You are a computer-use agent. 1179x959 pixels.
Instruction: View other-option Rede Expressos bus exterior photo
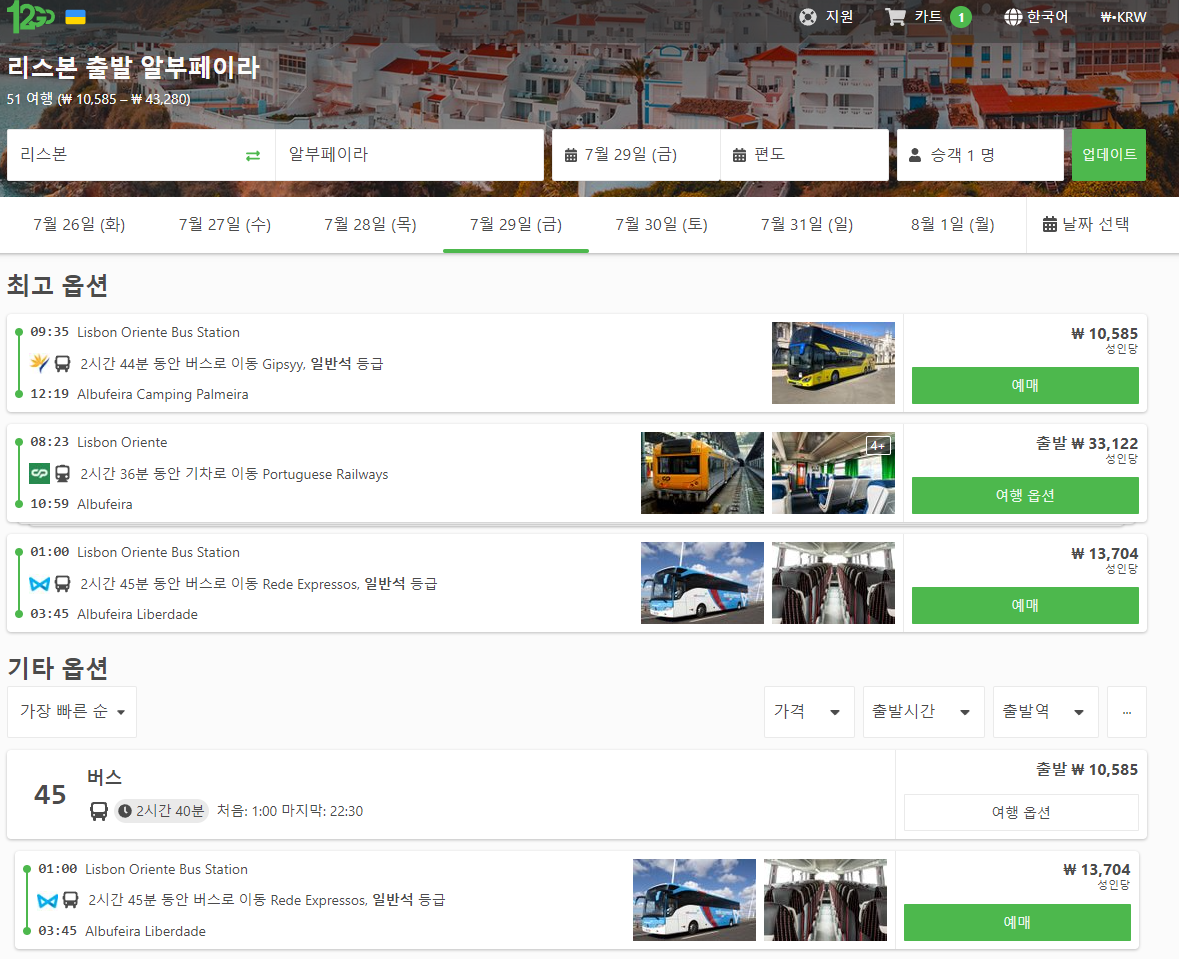point(694,900)
